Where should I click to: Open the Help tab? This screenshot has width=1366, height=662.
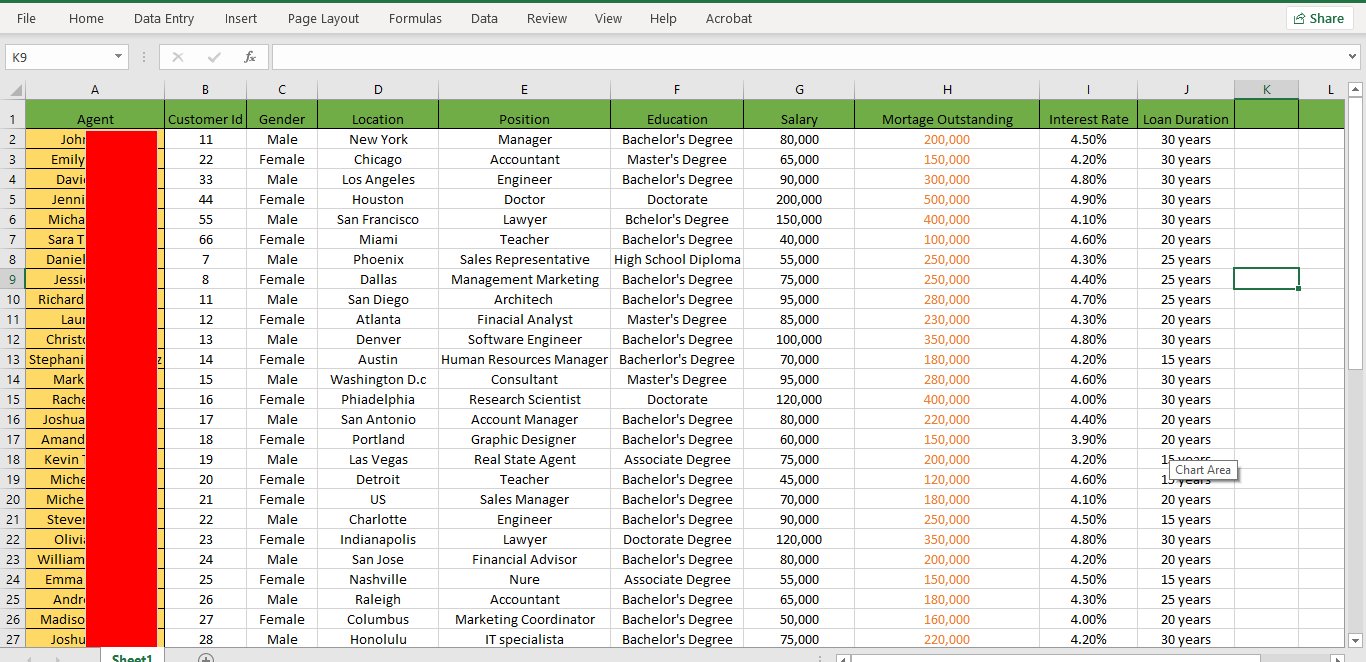click(663, 18)
